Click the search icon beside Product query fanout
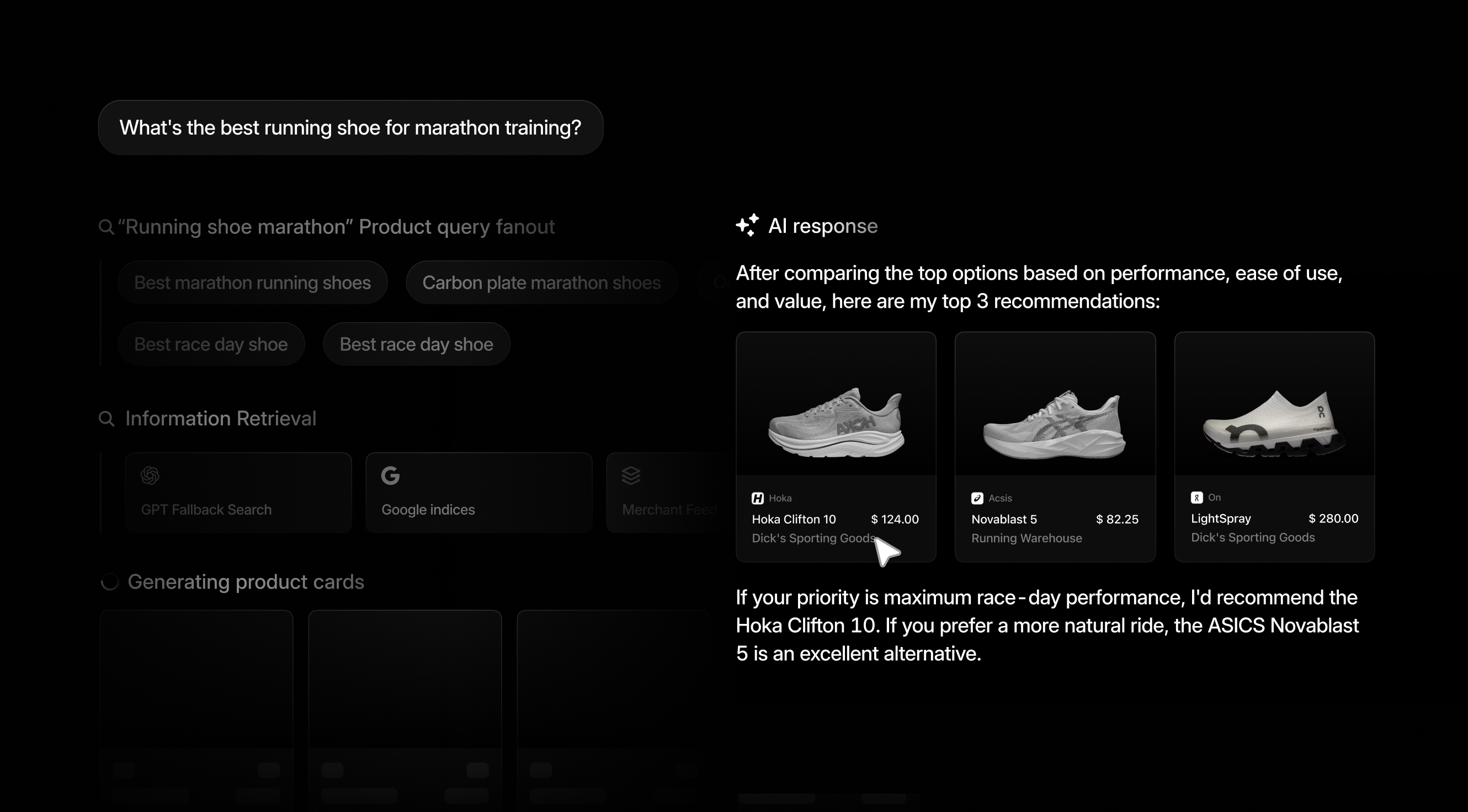Screen dimensions: 1468x812 click(x=107, y=227)
